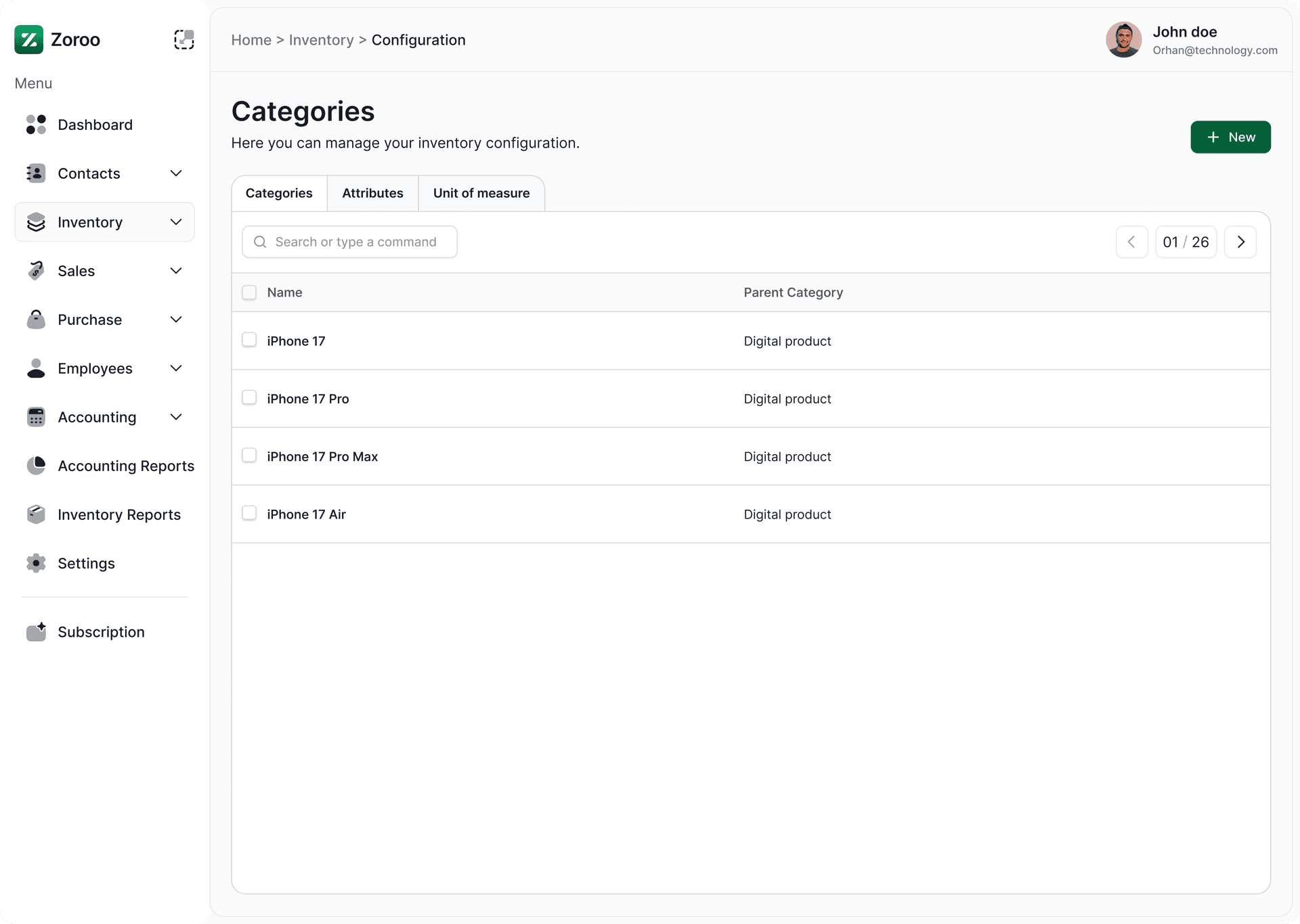This screenshot has width=1300, height=924.
Task: Expand the Contacts menu chevron
Action: click(176, 173)
